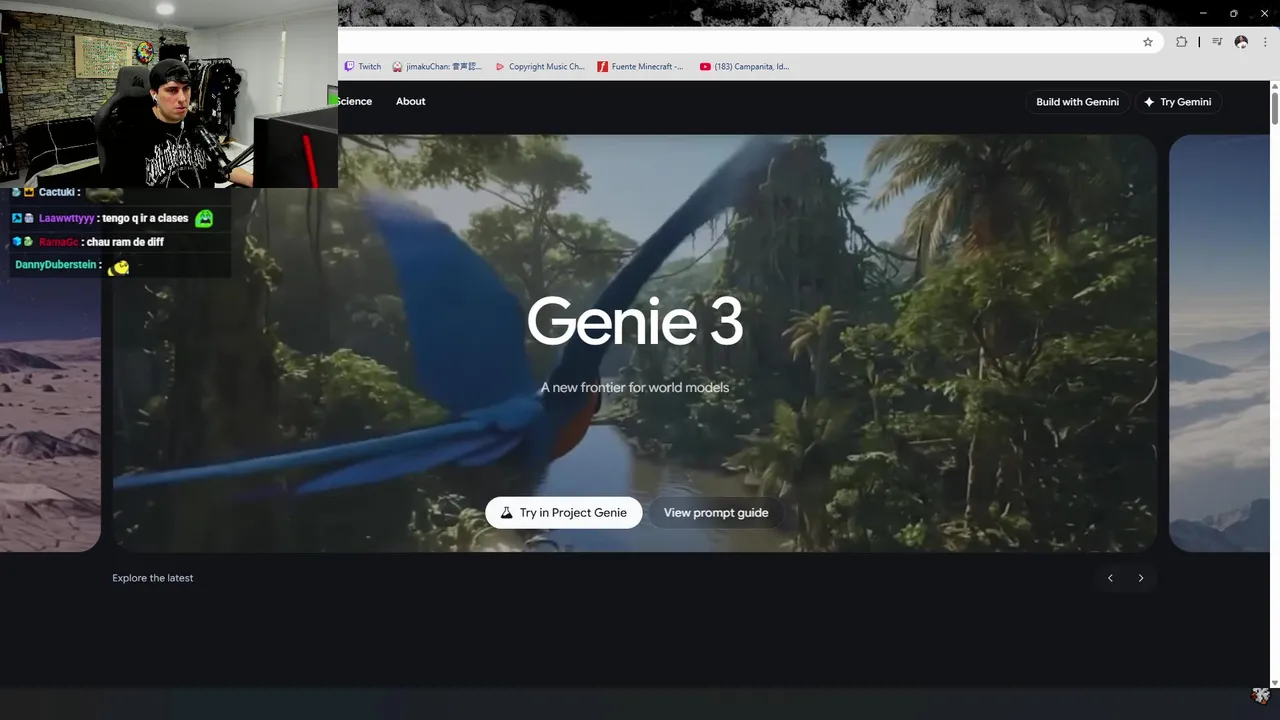Click View prompt guide button
Screen dimensions: 1280x720
716,513
